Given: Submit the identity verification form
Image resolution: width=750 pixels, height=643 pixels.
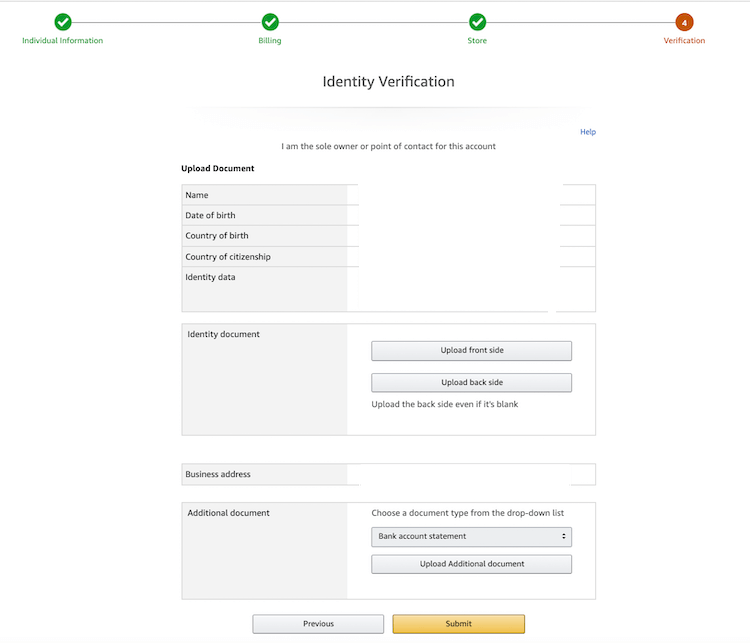Looking at the screenshot, I should (x=458, y=624).
